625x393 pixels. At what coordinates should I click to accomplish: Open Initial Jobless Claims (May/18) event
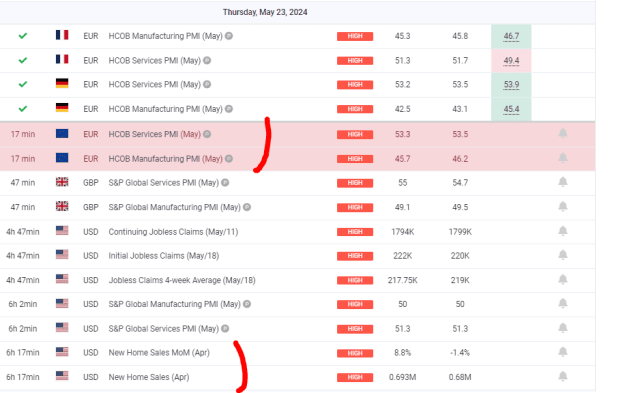(164, 256)
